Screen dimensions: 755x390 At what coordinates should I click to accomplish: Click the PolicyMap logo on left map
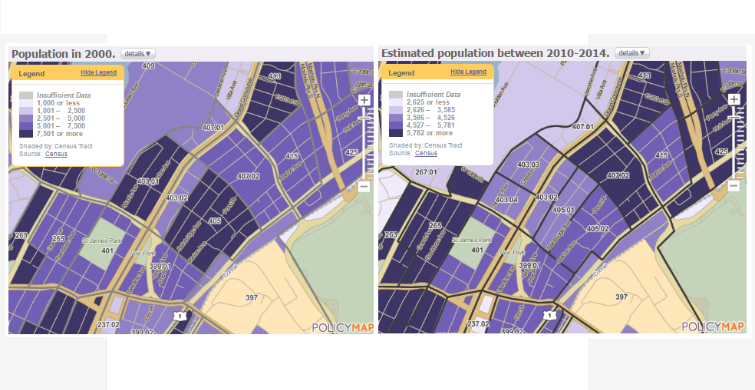point(342,327)
